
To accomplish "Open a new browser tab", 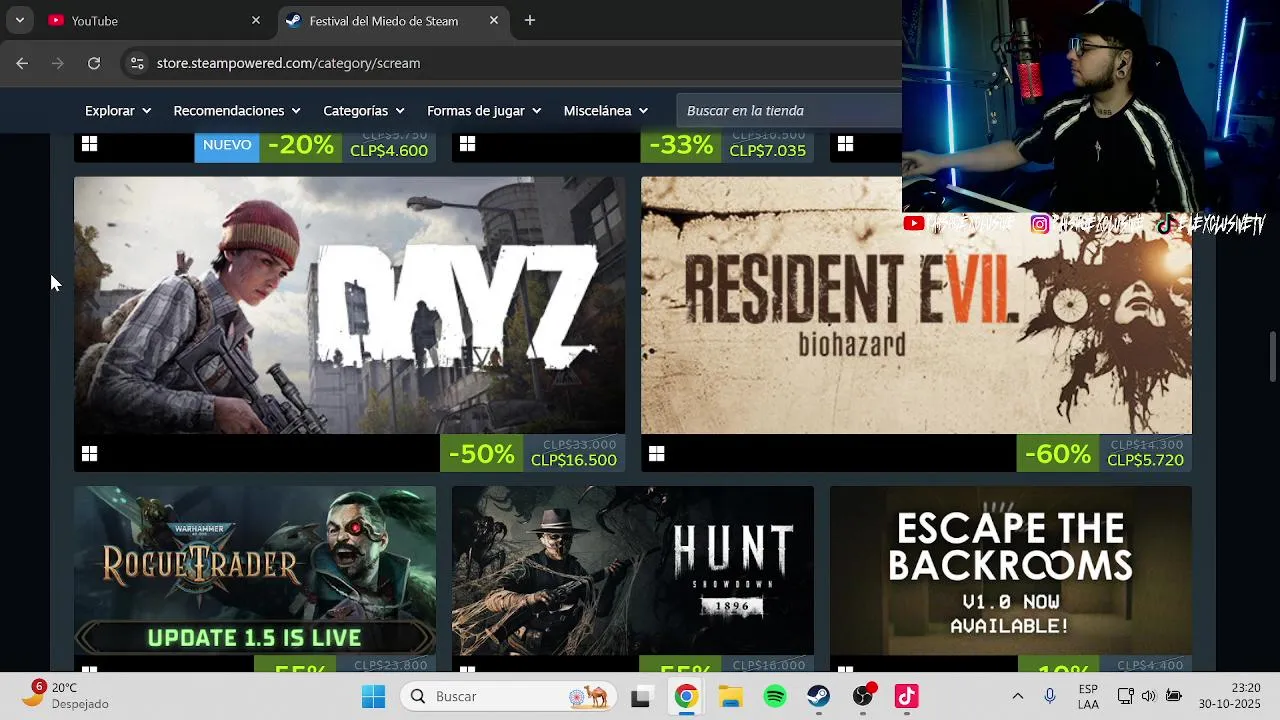I will 530,20.
